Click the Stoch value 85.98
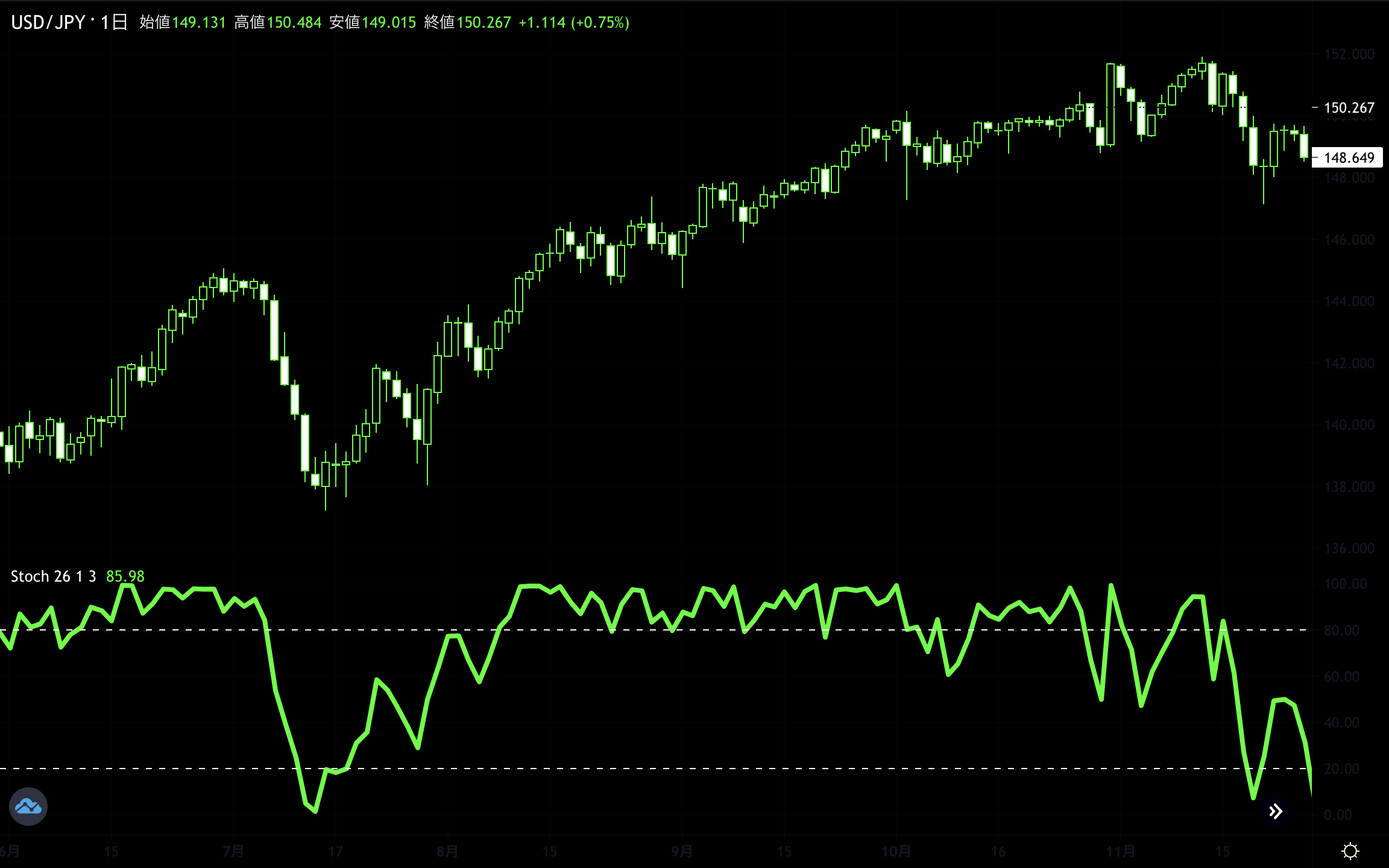This screenshot has width=1389, height=868. tap(125, 576)
